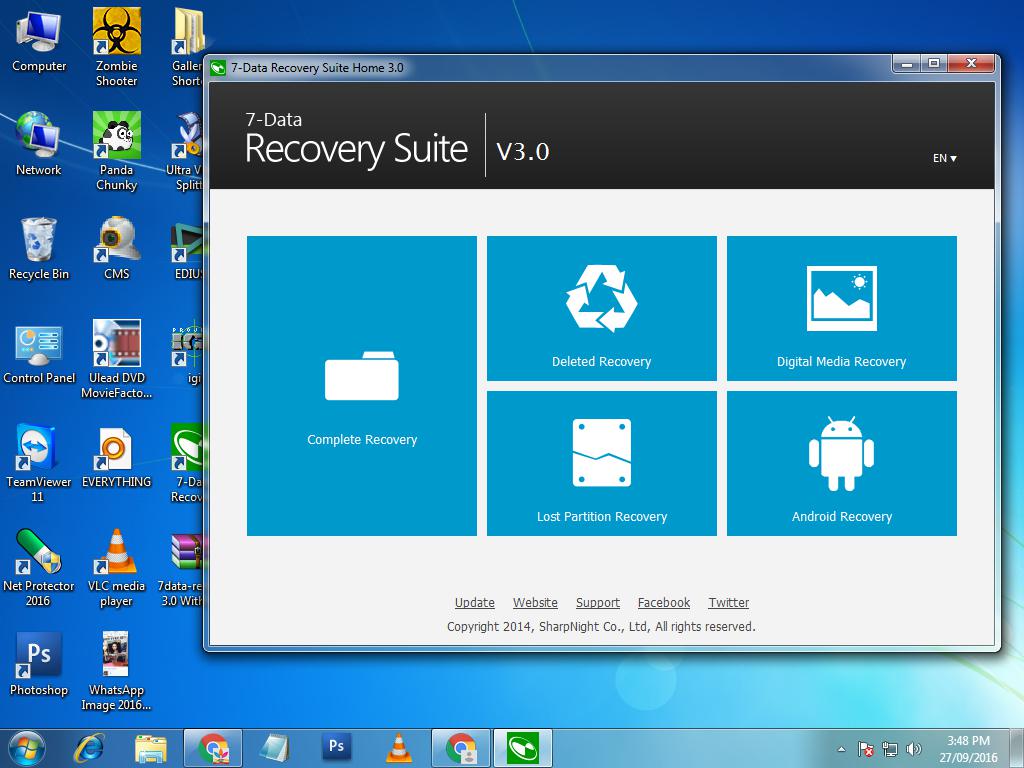Select the Lost Partition Recovery drive icon
The width and height of the screenshot is (1024, 768).
pyautogui.click(x=601, y=454)
